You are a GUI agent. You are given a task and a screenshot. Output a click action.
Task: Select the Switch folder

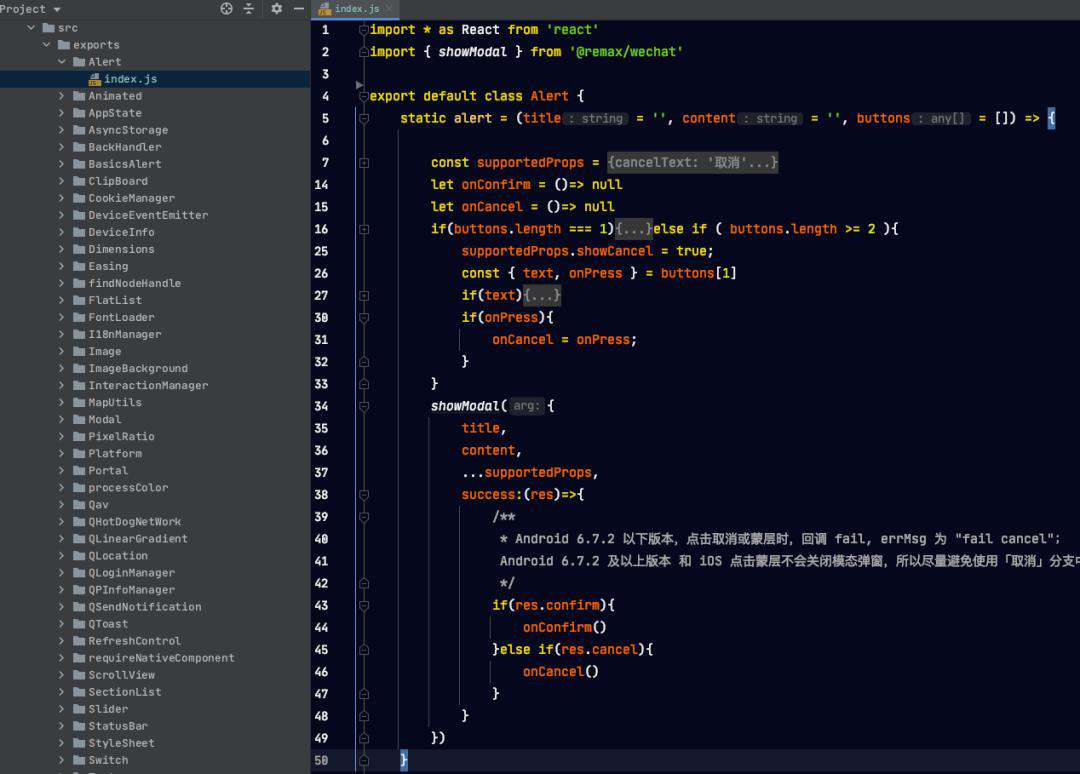(107, 760)
